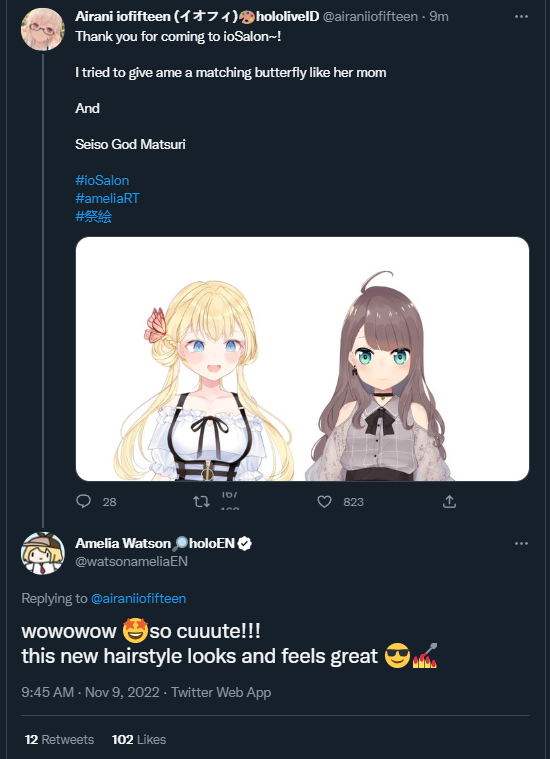View the 12 Retweets list
This screenshot has width=550, height=759.
[x=60, y=739]
